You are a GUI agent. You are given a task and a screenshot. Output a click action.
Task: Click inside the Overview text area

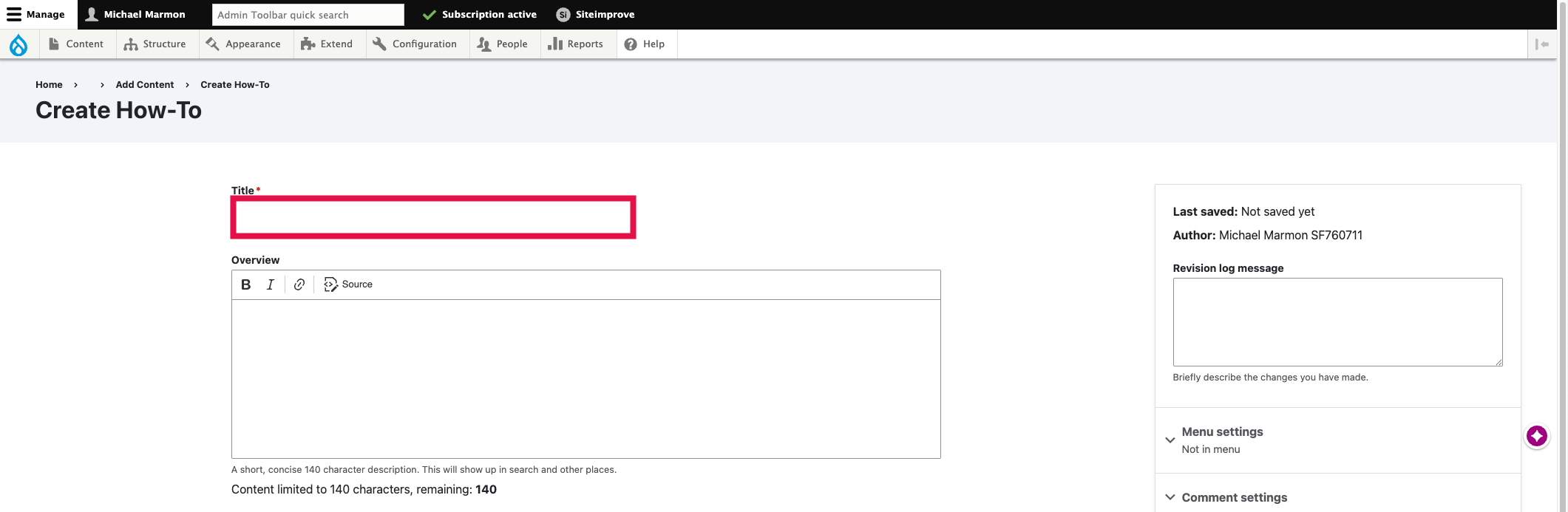[586, 379]
